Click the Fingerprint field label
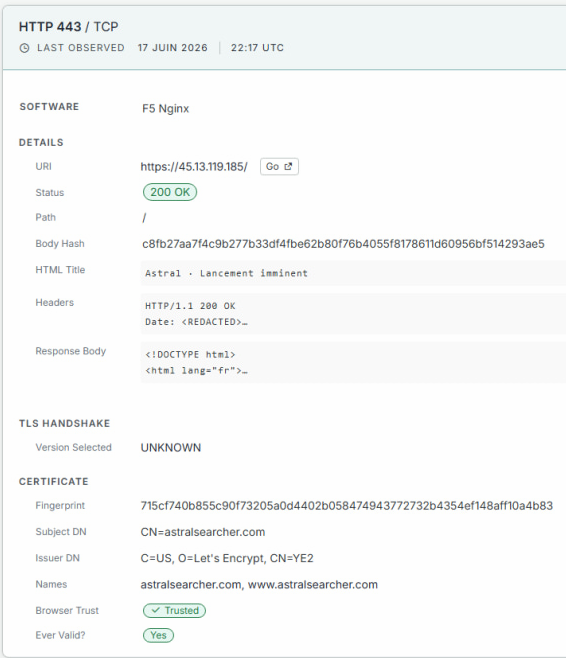The image size is (566, 658). click(60, 506)
